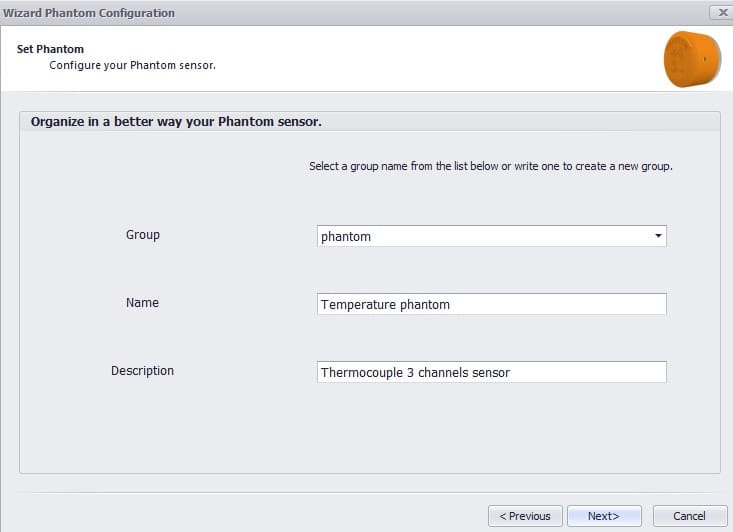The image size is (733, 532).
Task: Click the Description field label
Action: click(x=142, y=371)
